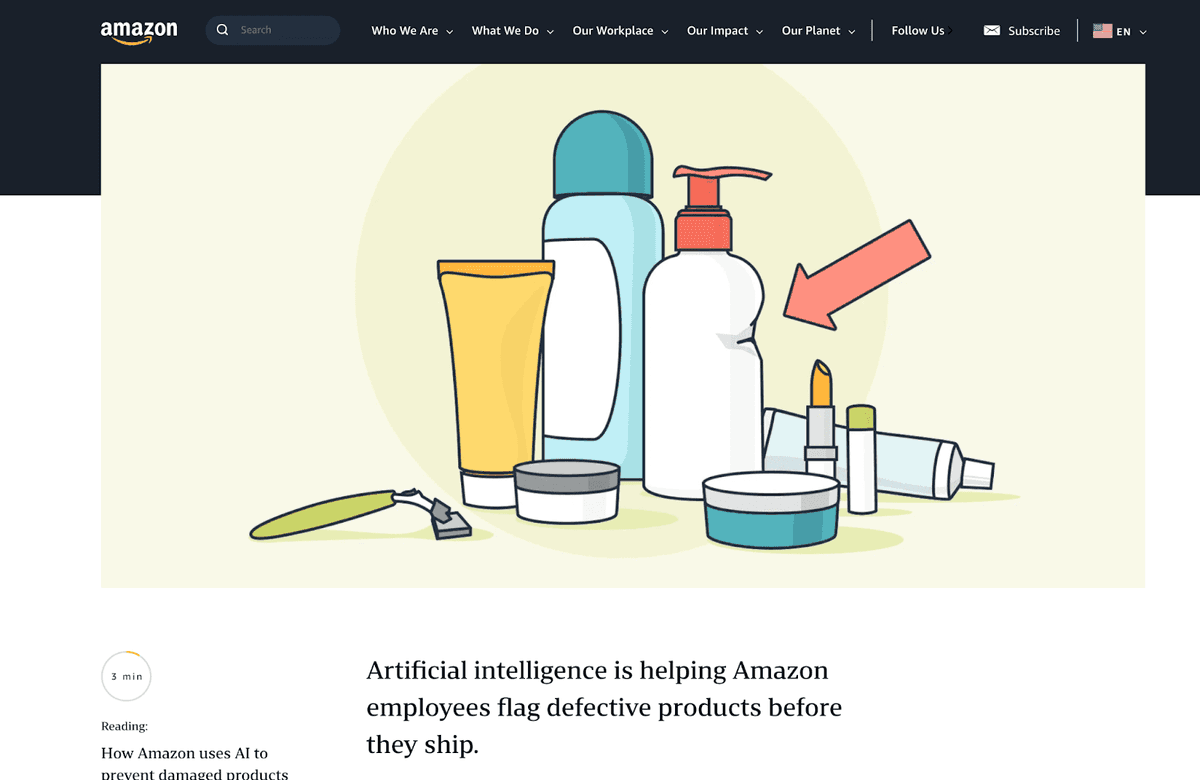
Task: Click the Subscribe text link
Action: (x=1034, y=31)
